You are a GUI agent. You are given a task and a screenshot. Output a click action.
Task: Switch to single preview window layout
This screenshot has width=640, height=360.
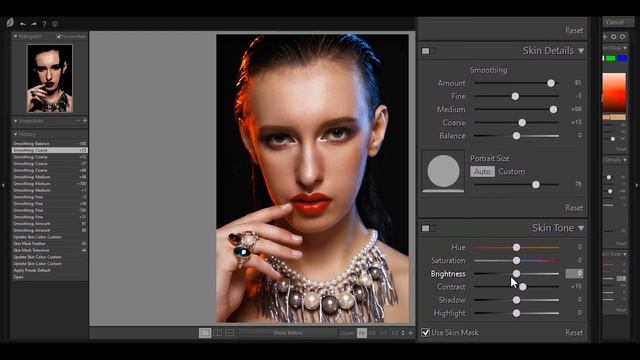tap(205, 333)
